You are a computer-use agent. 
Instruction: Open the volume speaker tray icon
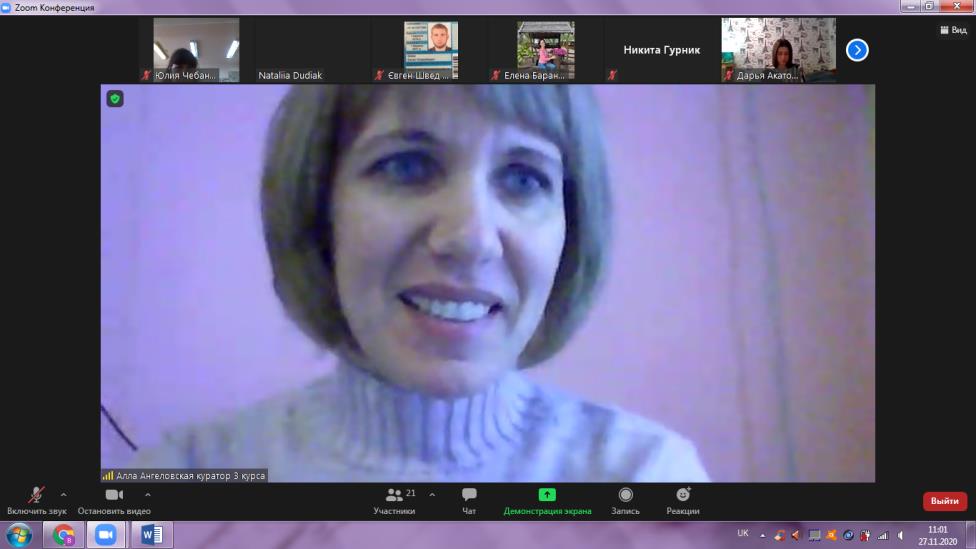tap(900, 535)
